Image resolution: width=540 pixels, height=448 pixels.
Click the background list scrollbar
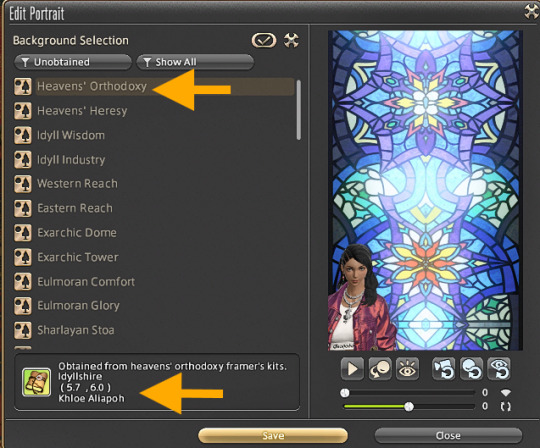point(299,110)
